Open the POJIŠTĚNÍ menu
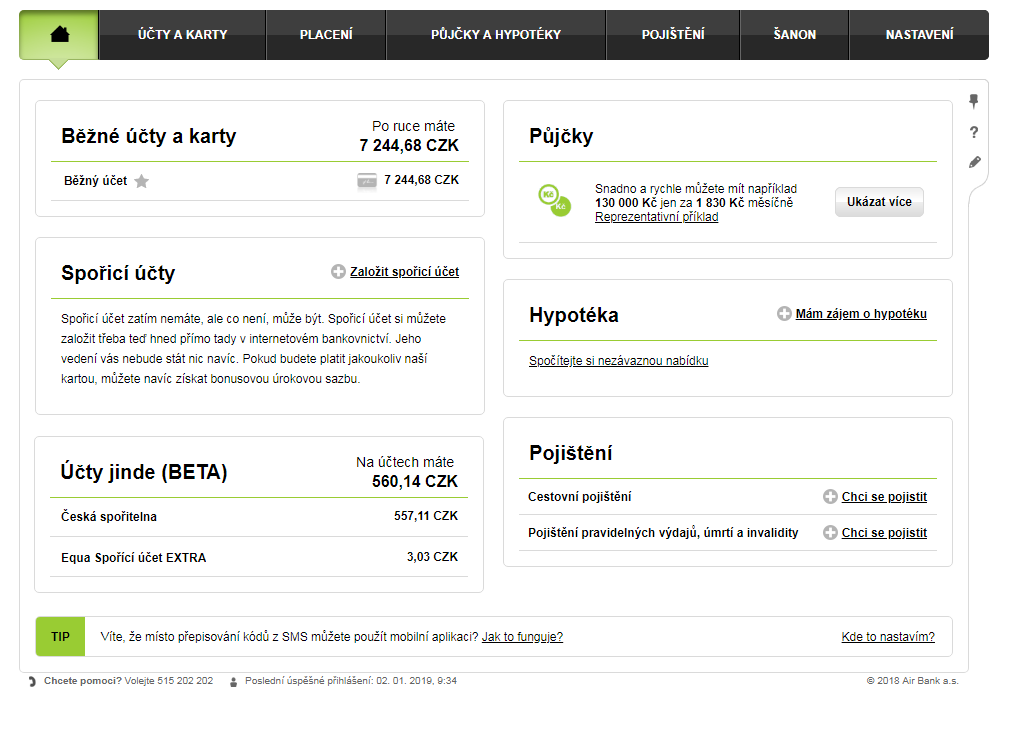The image size is (1016, 742). click(673, 35)
